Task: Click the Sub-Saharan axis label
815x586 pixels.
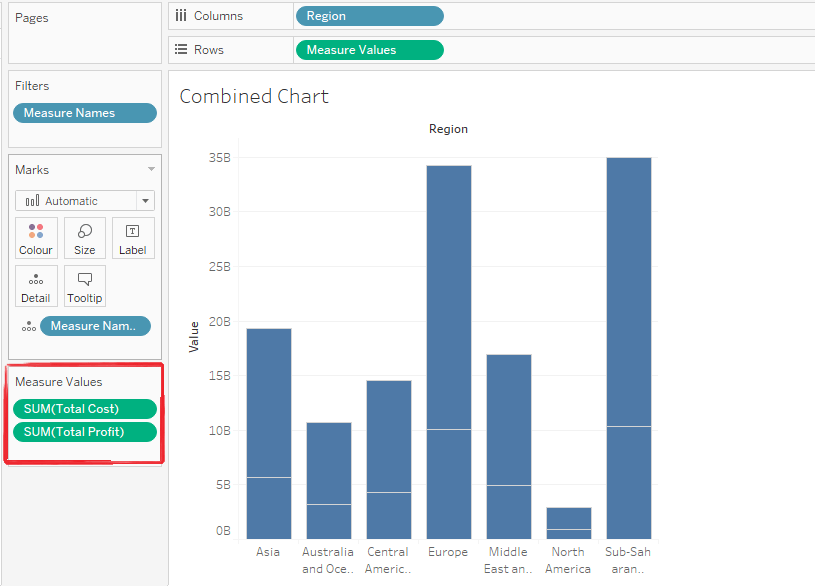Action: click(x=628, y=560)
